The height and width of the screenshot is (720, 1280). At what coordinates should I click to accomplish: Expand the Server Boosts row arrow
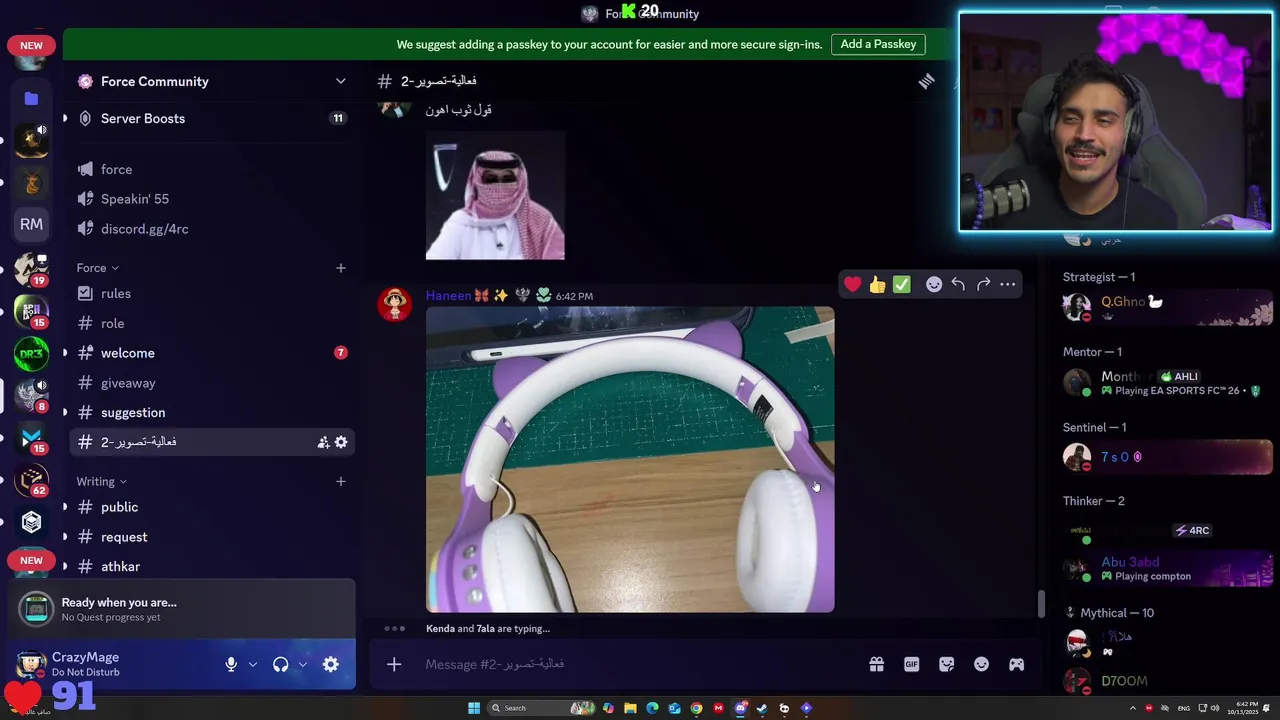coord(65,118)
